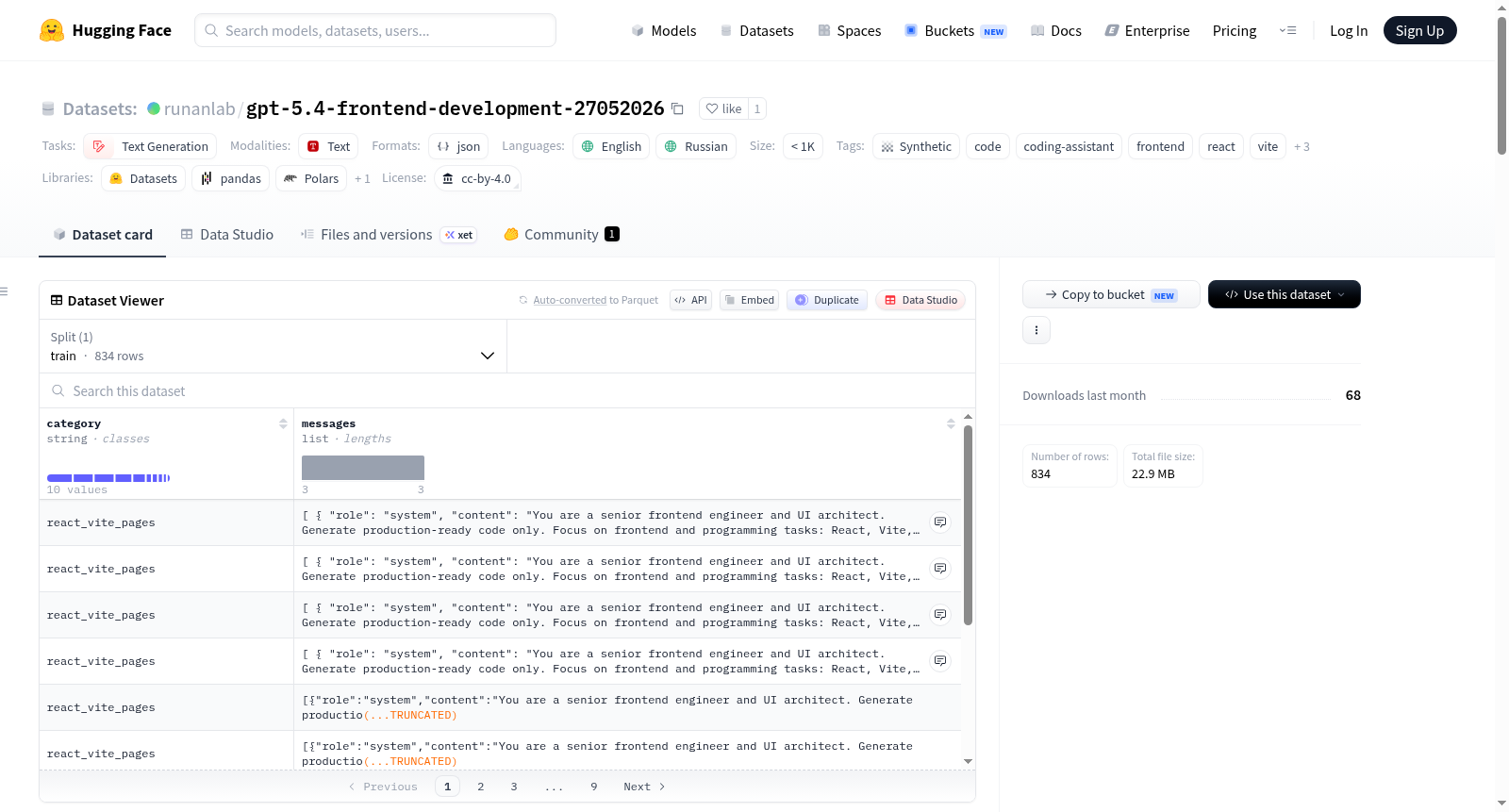Screen dimensions: 1509x812
Task: Open the Buckets nav item
Action: [955, 30]
